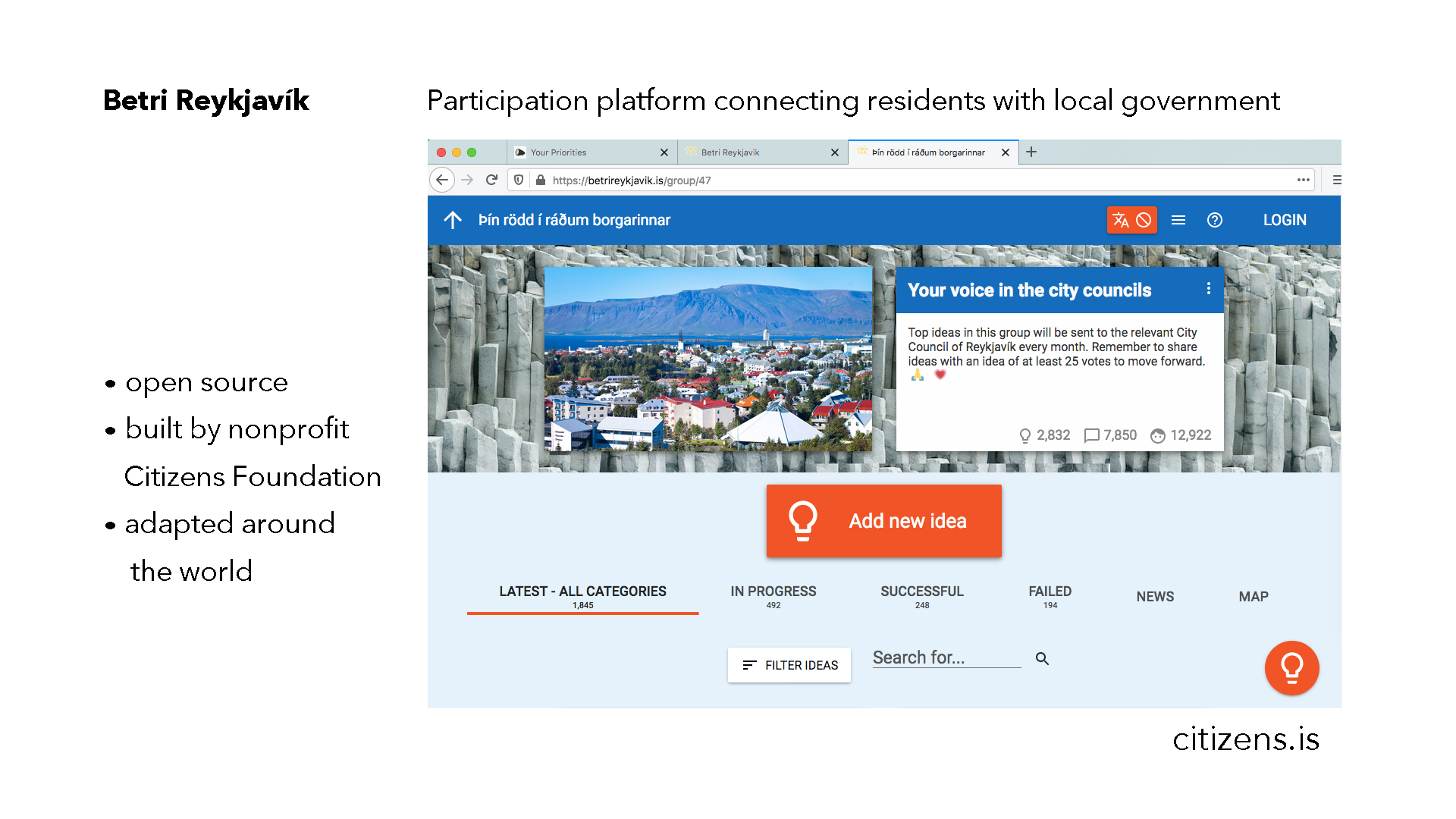Open the Map tab
The height and width of the screenshot is (819, 1456).
pos(1254,597)
